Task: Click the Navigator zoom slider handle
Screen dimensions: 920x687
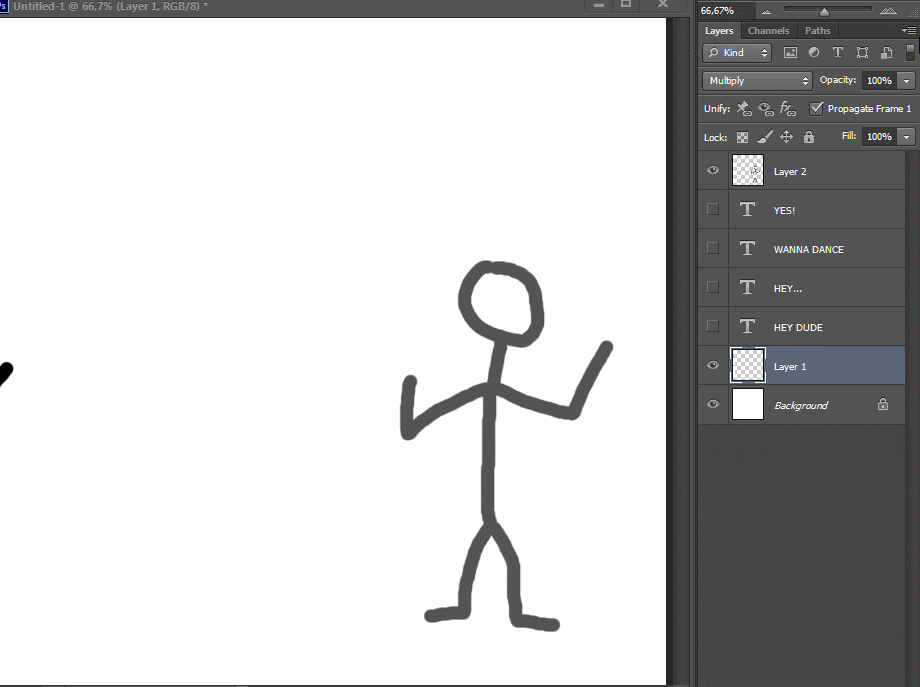Action: coord(824,12)
